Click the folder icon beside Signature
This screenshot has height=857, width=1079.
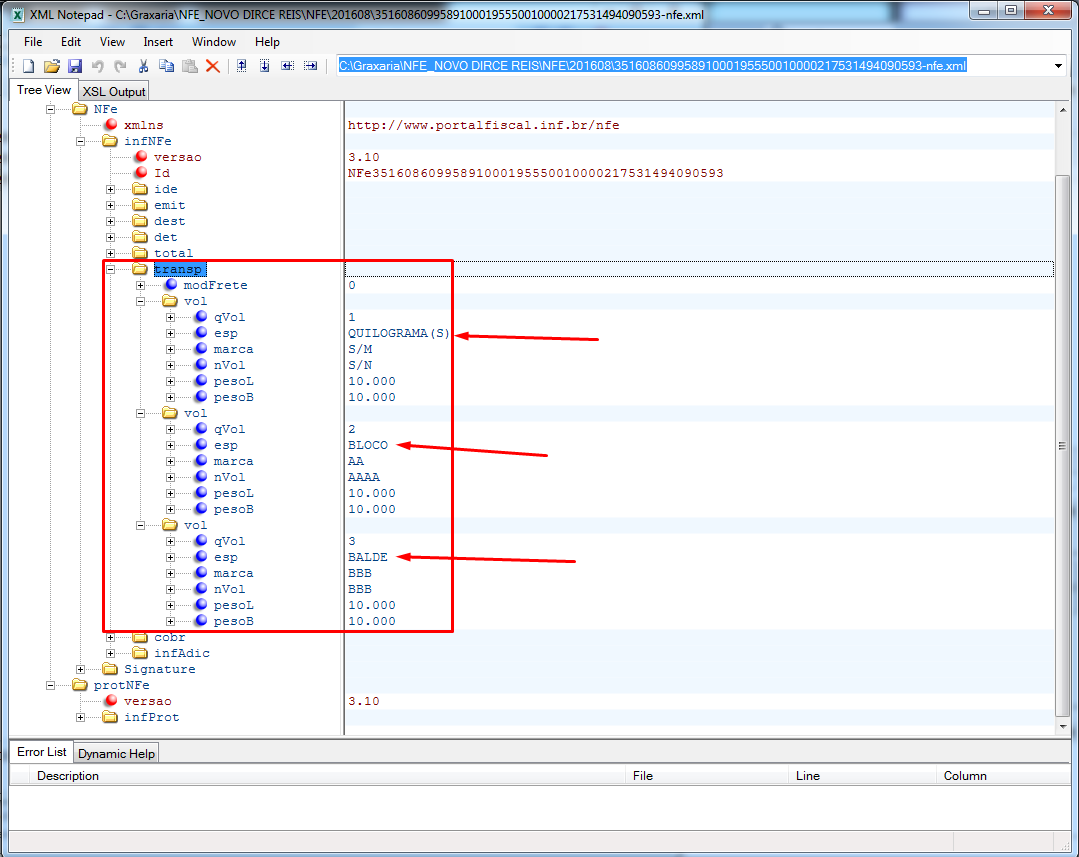[x=110, y=668]
